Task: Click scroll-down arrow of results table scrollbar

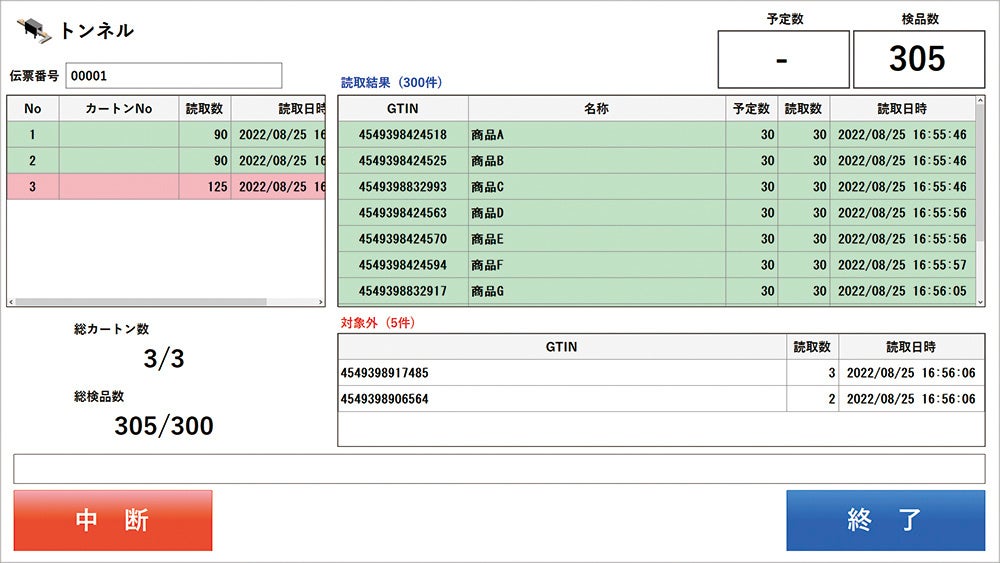Action: [981, 302]
